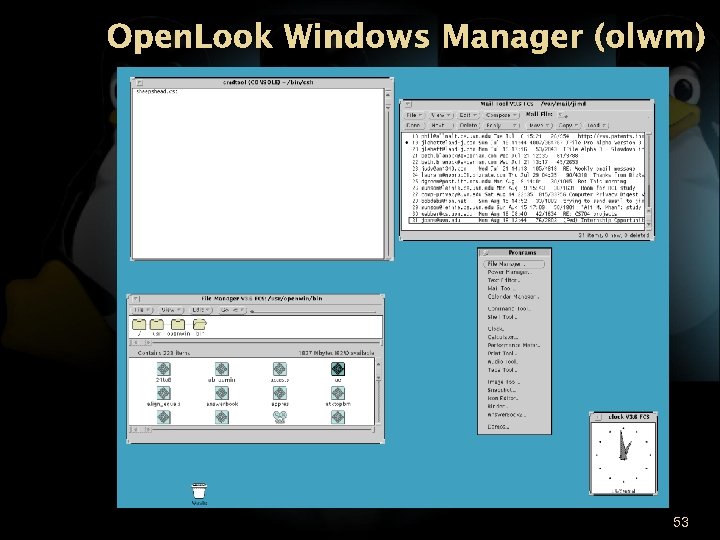Click the File Manager file pane vertical scrollbar
This screenshot has width=720, height=540.
tap(378, 392)
